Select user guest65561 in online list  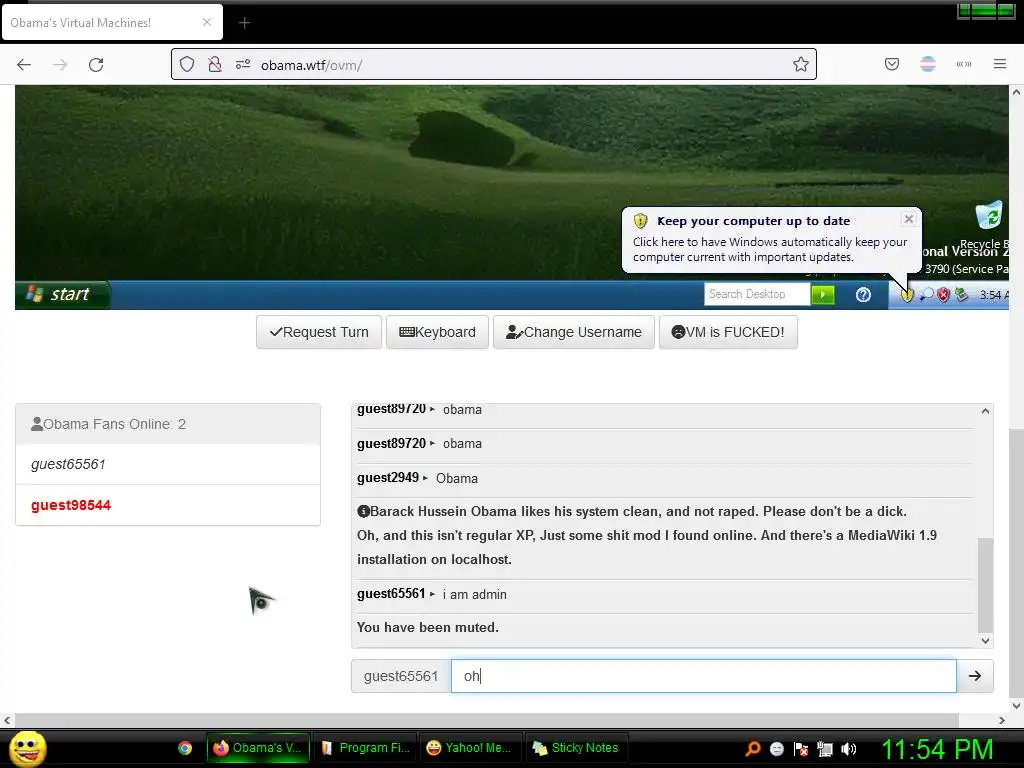click(x=168, y=464)
